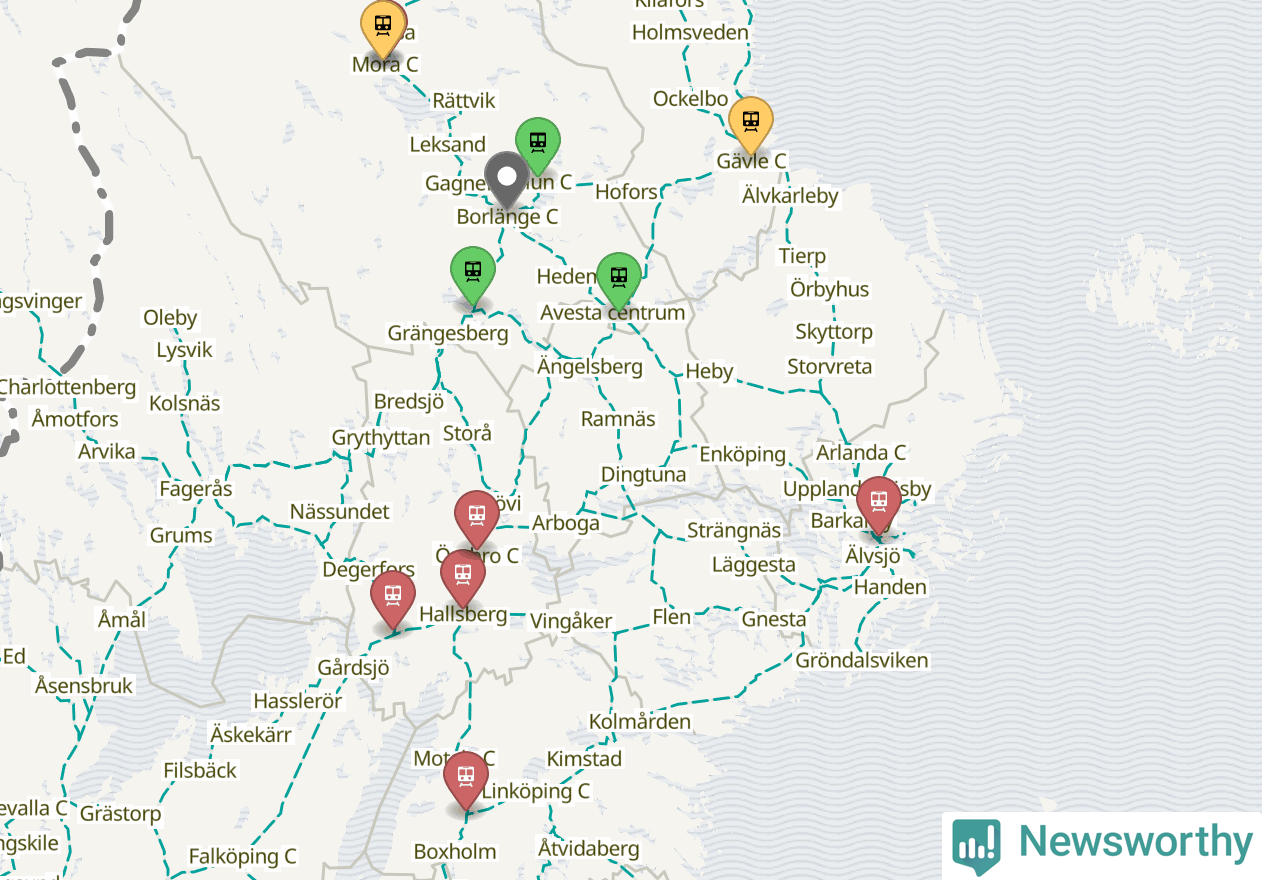Click the Filsbäck label

pos(201,770)
